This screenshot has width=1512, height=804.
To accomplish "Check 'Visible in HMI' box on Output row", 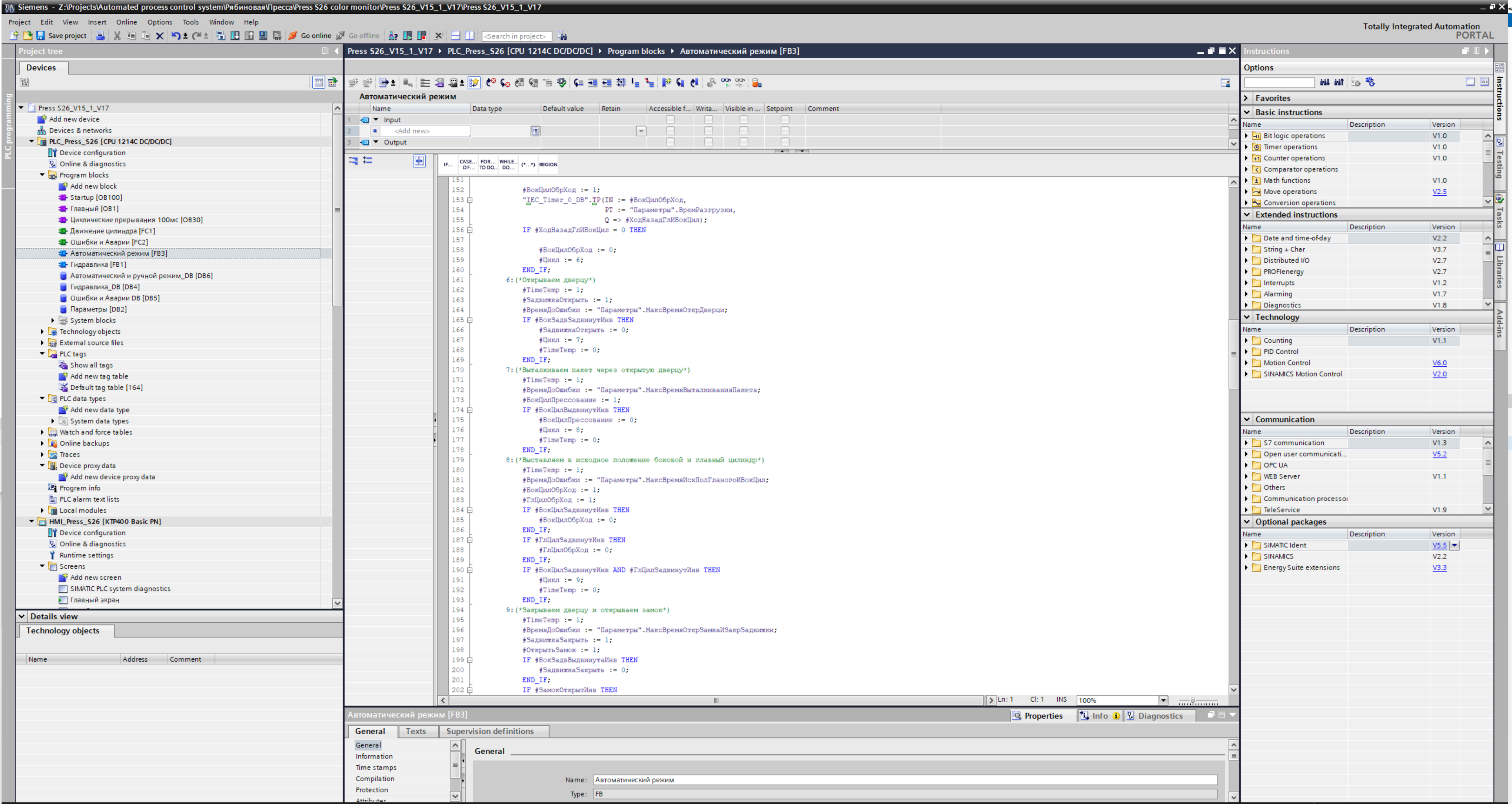I will (743, 142).
